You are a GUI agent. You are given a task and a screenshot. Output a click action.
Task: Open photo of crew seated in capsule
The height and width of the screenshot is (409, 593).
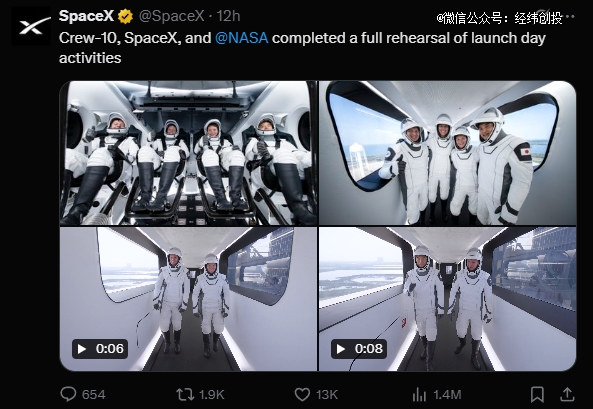[x=188, y=153]
